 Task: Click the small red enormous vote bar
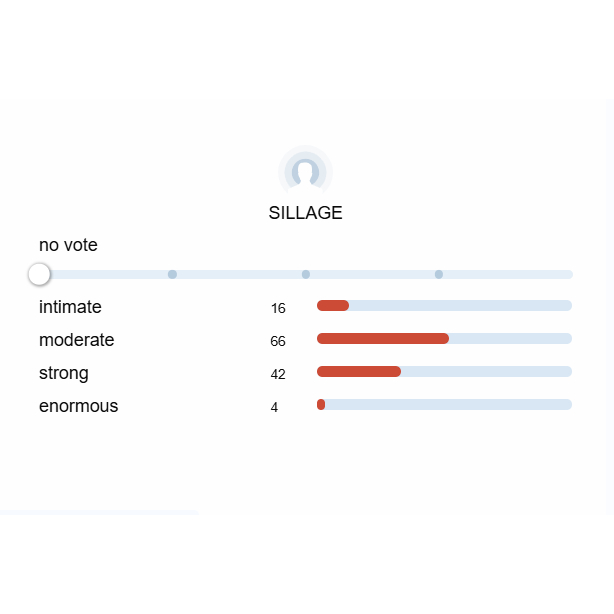(x=321, y=404)
